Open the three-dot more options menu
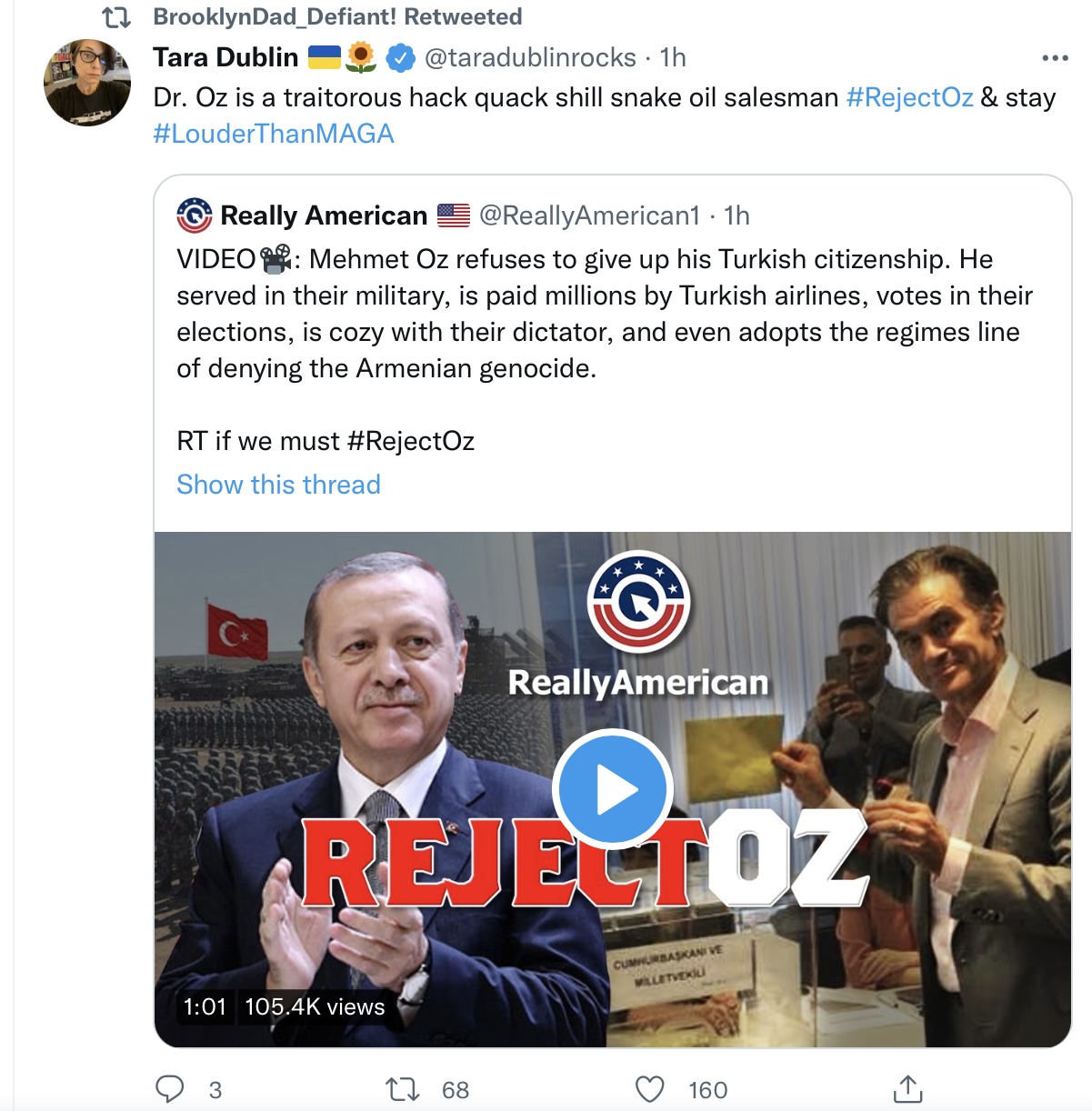Screen dimensions: 1092x1111 point(1055,58)
